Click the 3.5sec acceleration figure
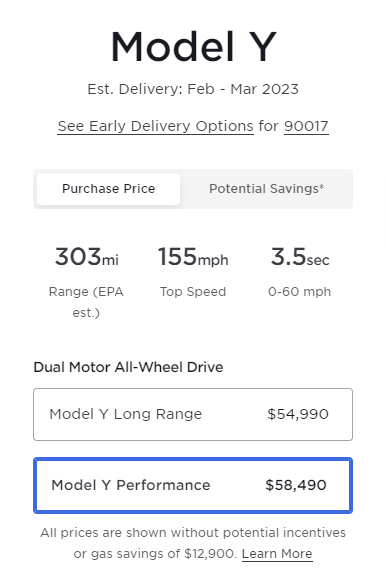This screenshot has width=386, height=588. coord(300,257)
